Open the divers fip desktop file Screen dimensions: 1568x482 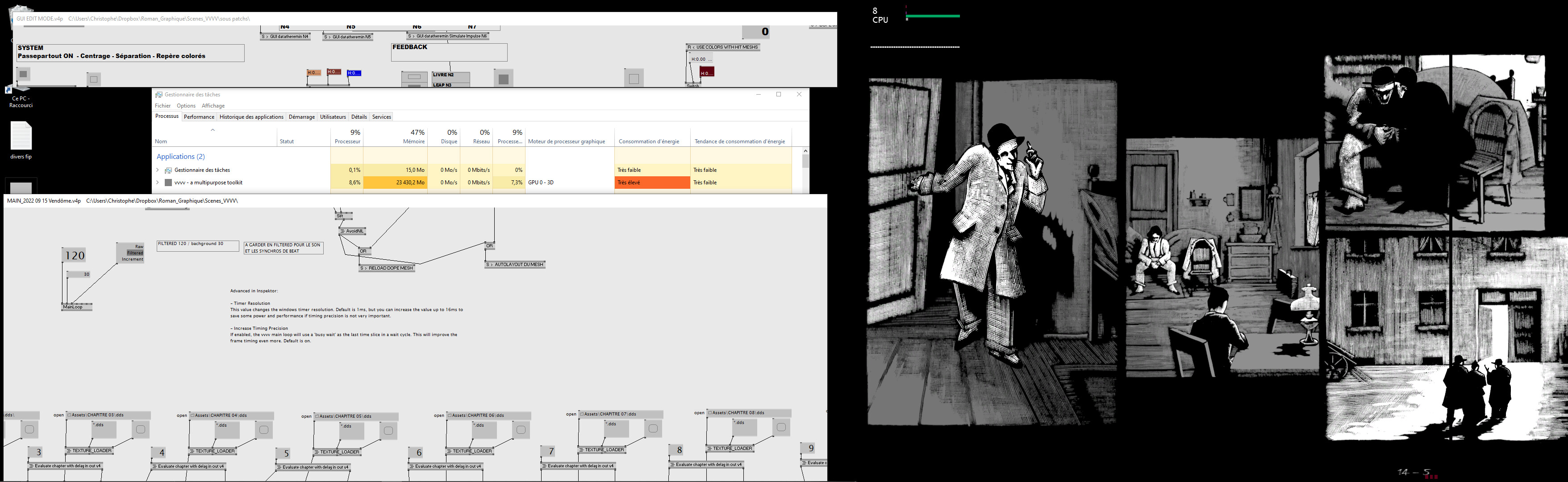[21, 141]
